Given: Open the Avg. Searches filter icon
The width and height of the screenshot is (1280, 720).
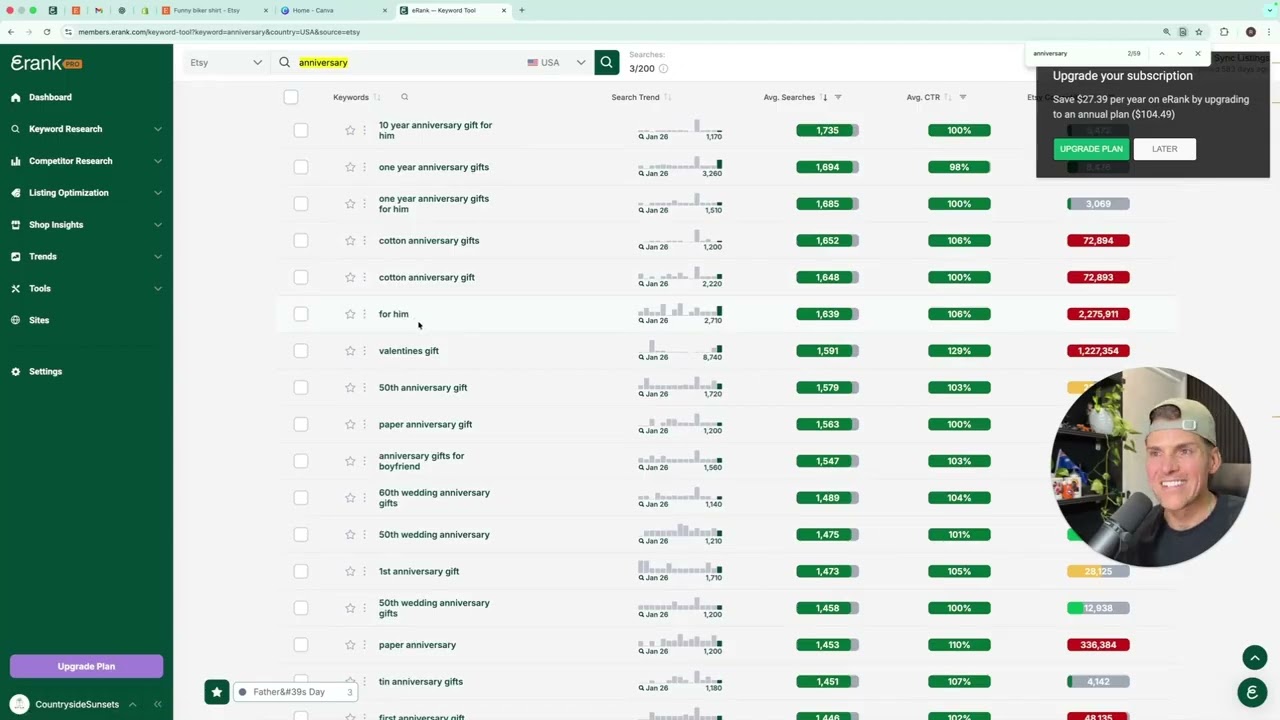Looking at the screenshot, I should [838, 97].
